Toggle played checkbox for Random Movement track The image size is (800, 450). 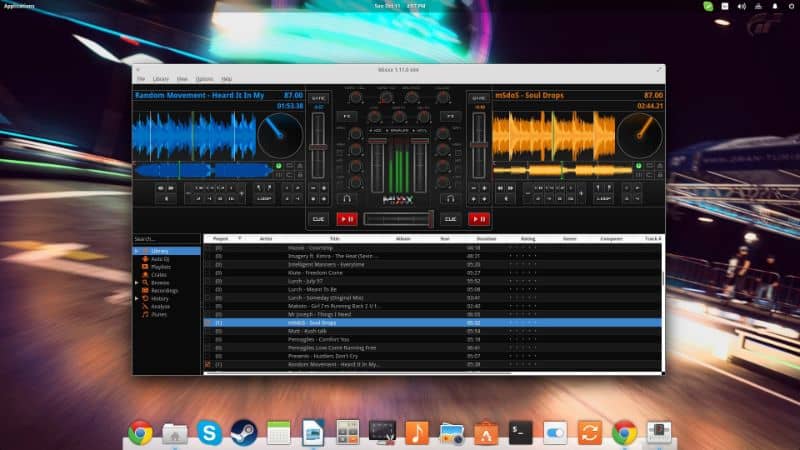(x=207, y=364)
